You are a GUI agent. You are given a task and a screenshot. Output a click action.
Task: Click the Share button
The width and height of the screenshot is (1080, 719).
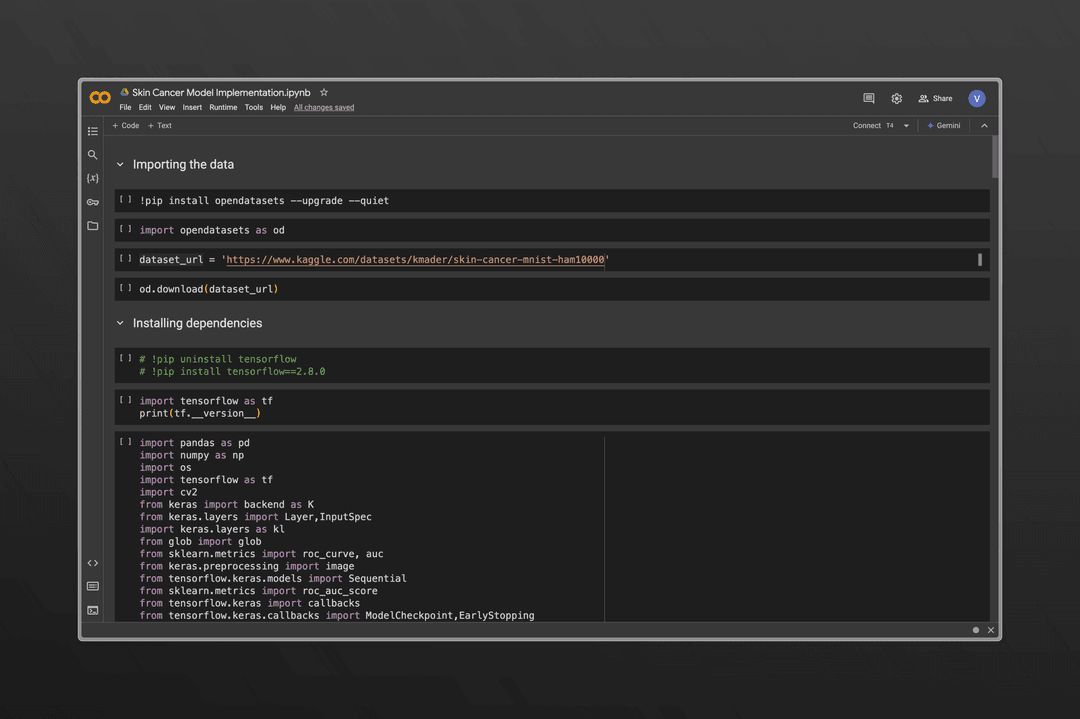936,99
